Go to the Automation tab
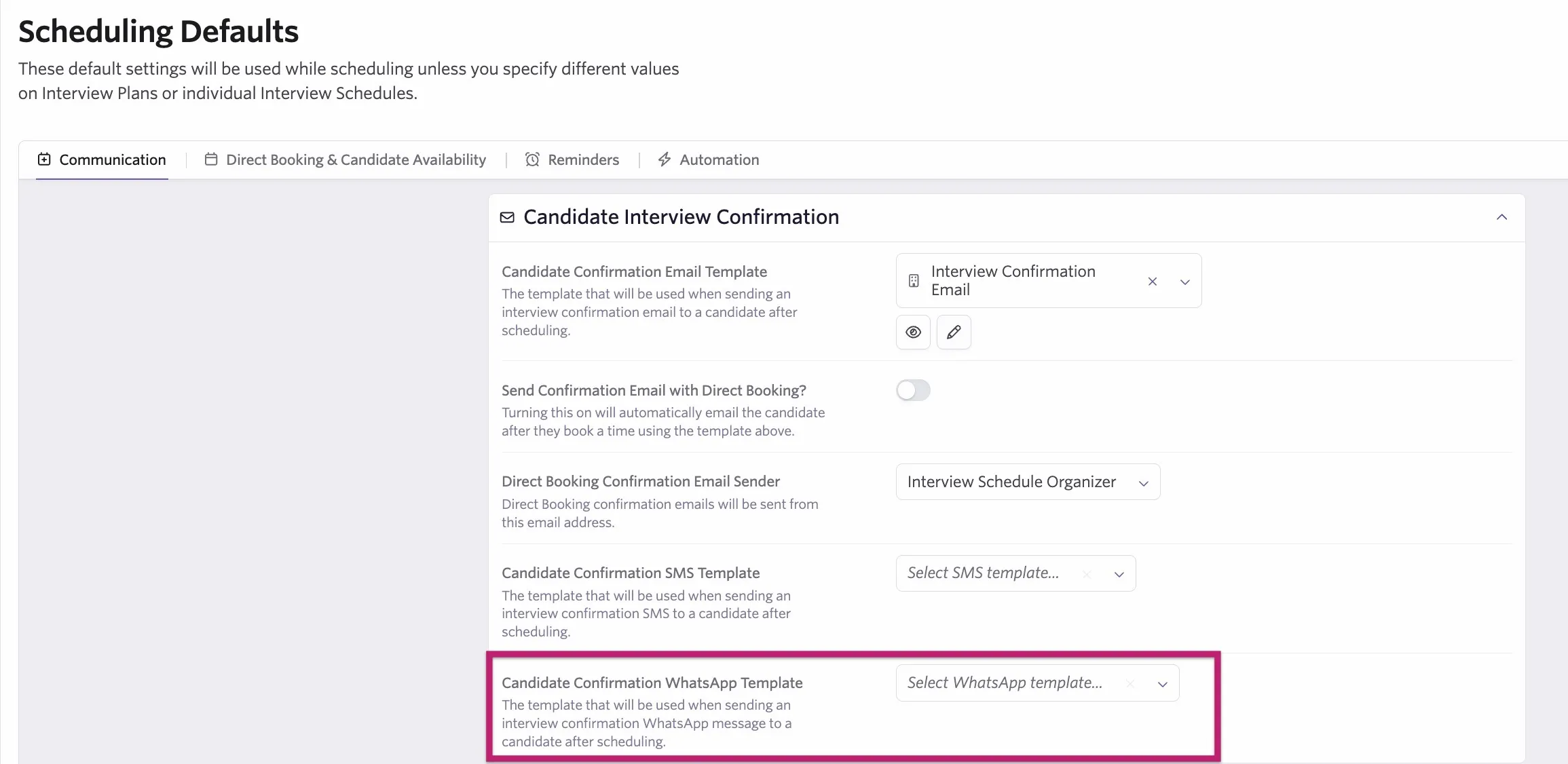The height and width of the screenshot is (764, 1568). coord(709,159)
